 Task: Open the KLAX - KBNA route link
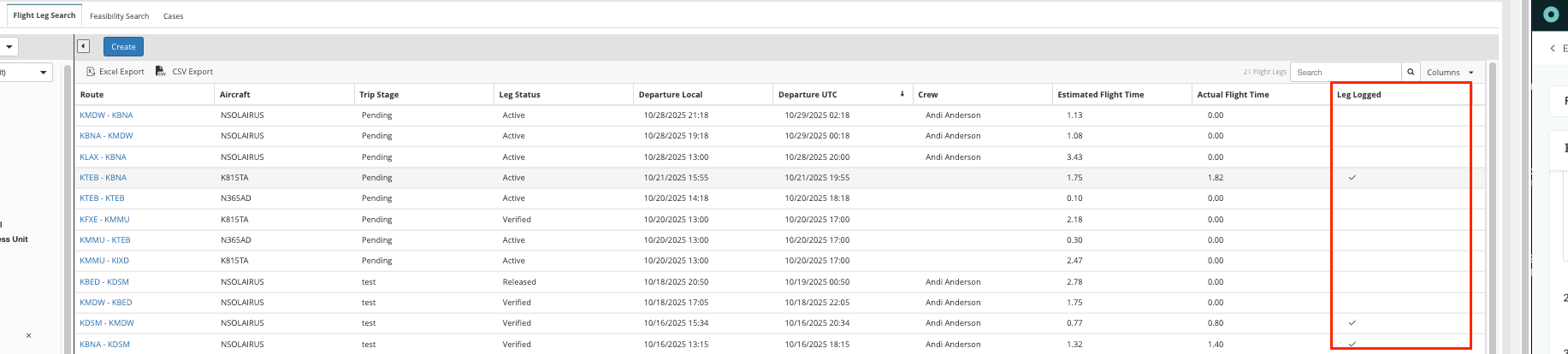(103, 157)
